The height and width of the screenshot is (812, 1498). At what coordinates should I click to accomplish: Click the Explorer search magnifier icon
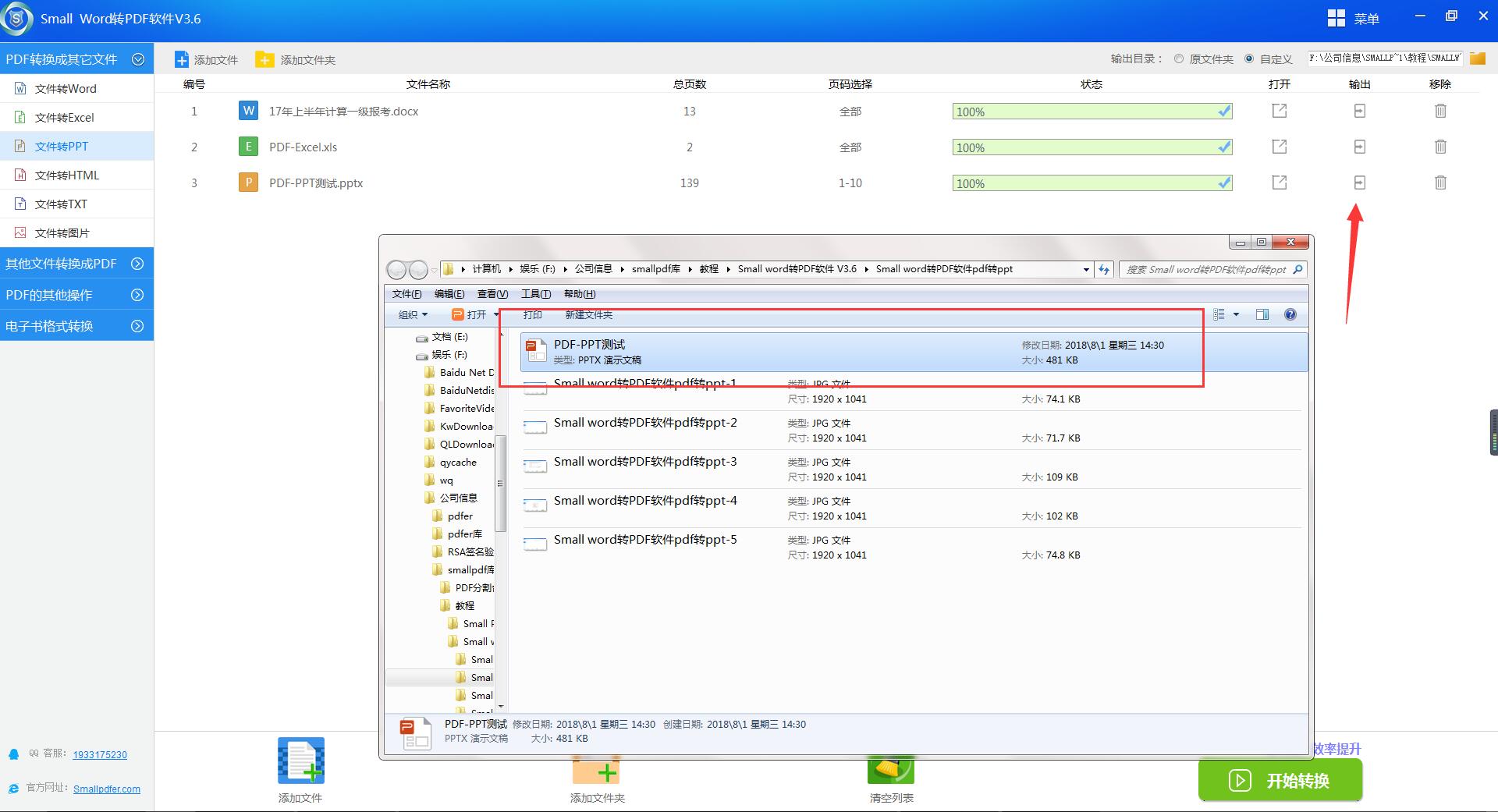1297,269
